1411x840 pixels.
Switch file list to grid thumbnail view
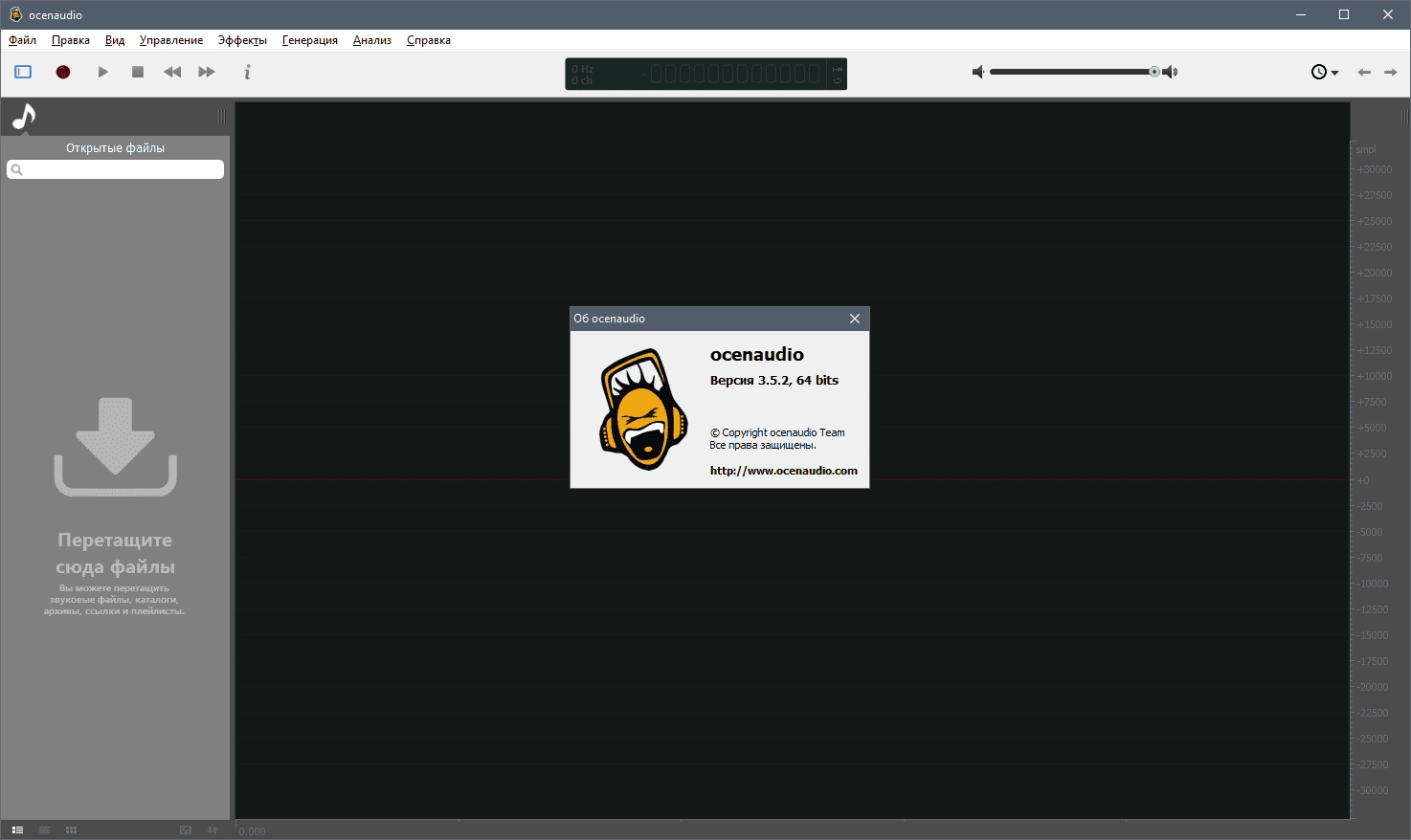click(71, 829)
